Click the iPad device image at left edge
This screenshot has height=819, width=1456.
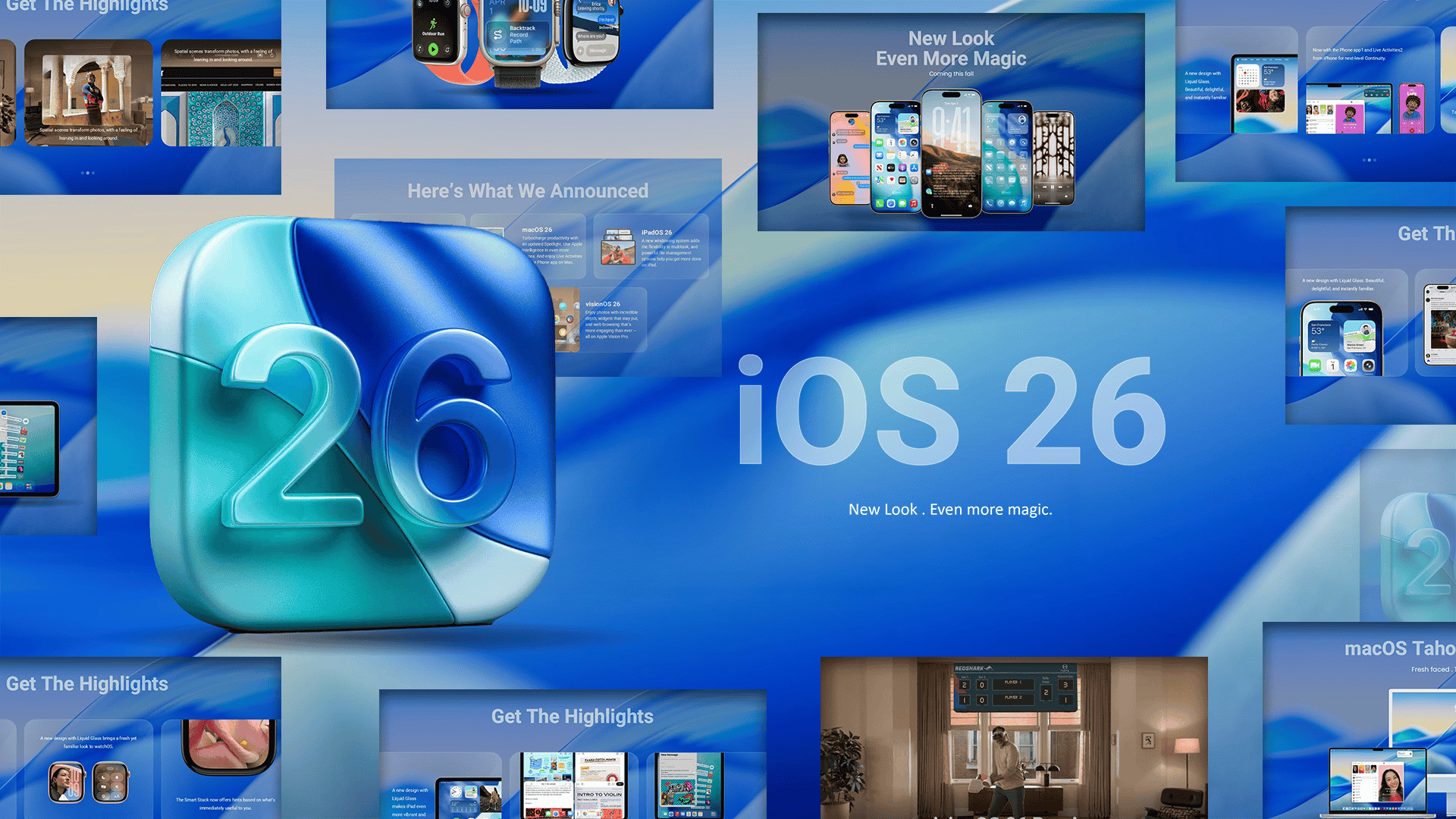(29, 449)
